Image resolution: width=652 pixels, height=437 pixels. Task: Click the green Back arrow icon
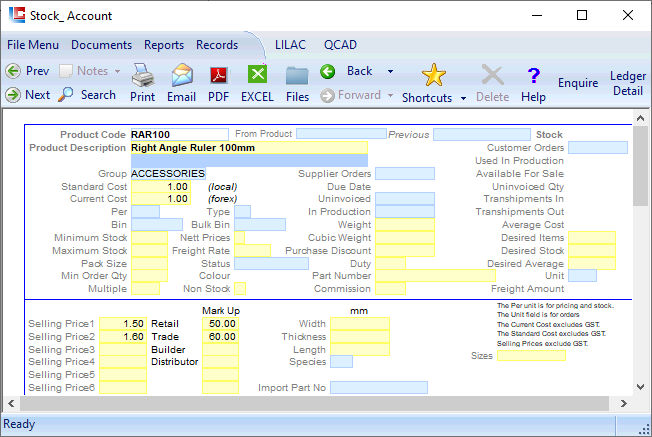point(328,72)
